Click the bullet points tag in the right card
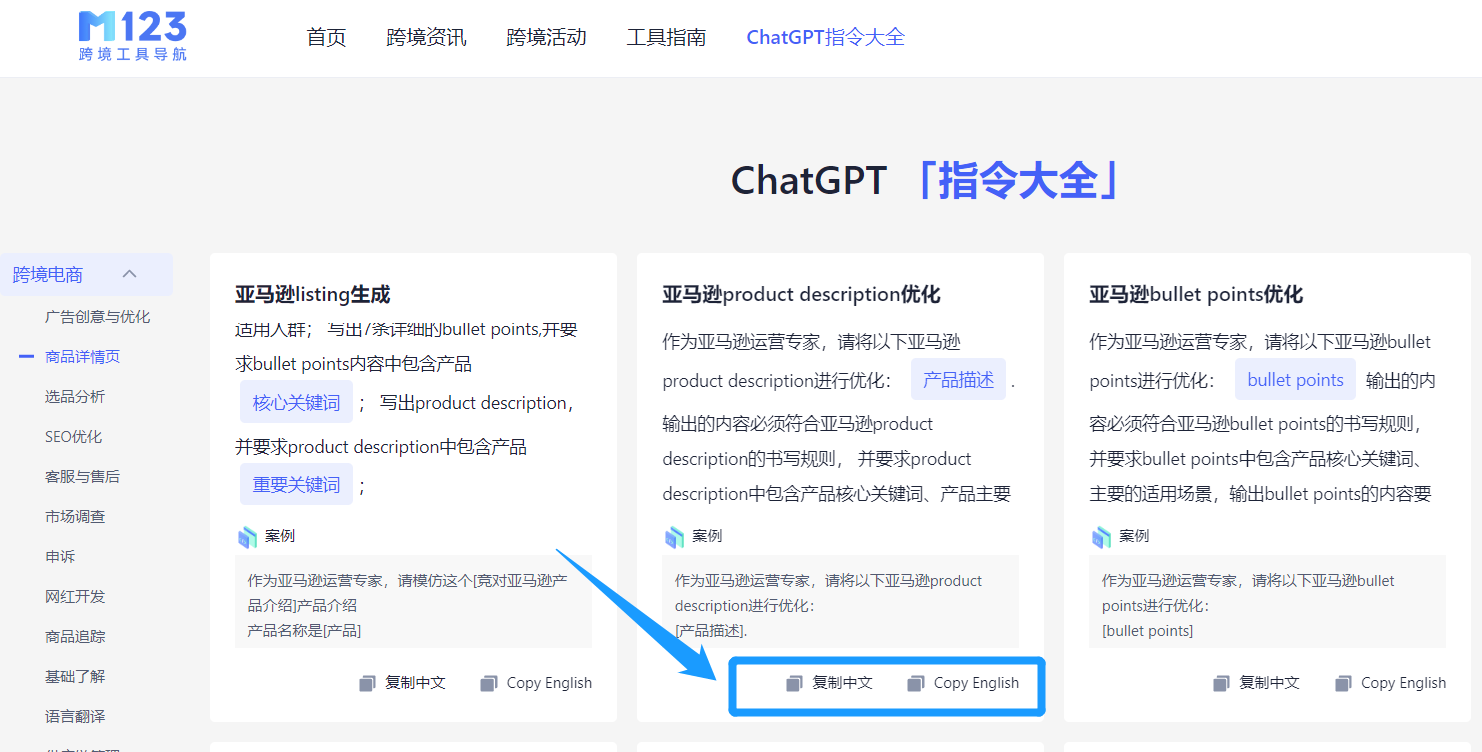This screenshot has width=1482, height=752. click(1295, 379)
